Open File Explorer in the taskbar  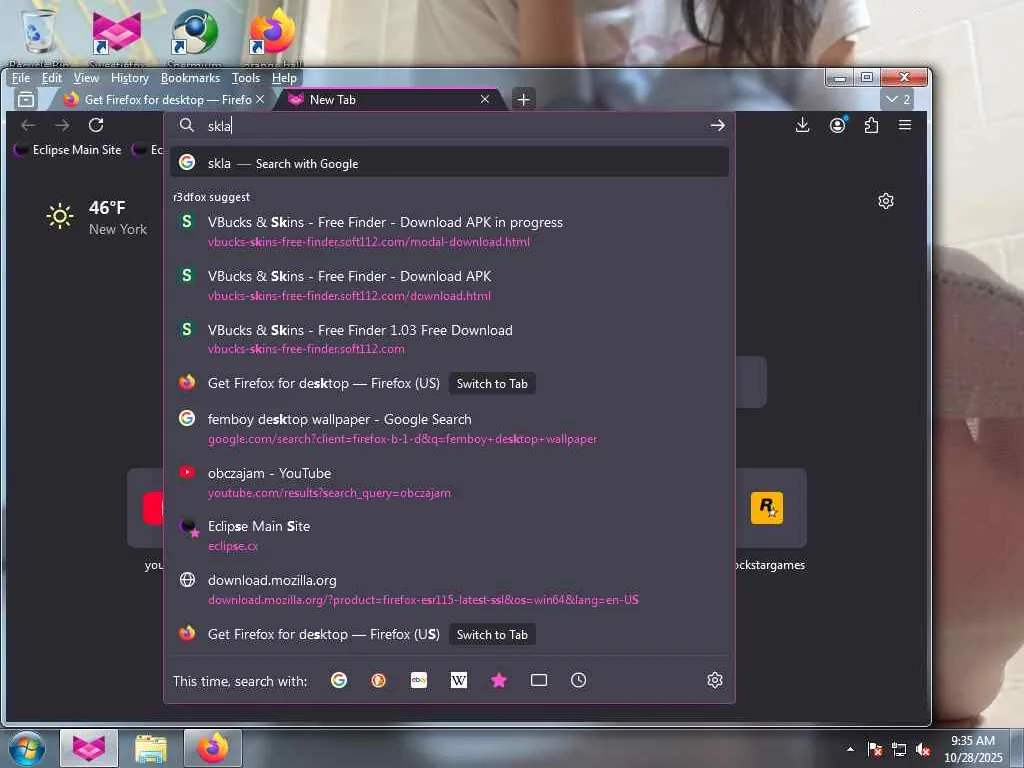coord(151,748)
